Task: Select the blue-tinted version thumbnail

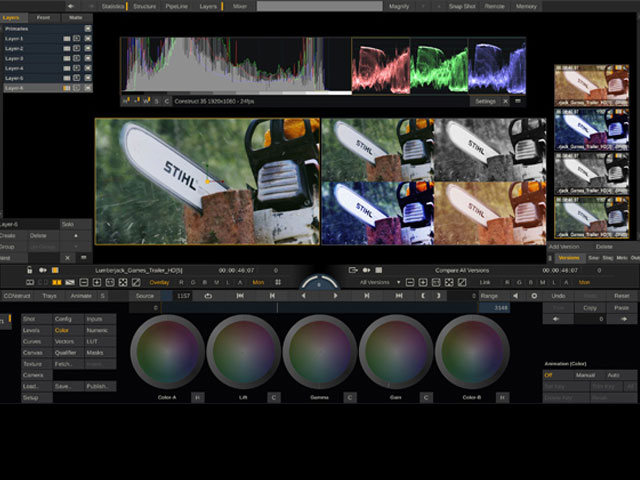Action: pyautogui.click(x=591, y=129)
